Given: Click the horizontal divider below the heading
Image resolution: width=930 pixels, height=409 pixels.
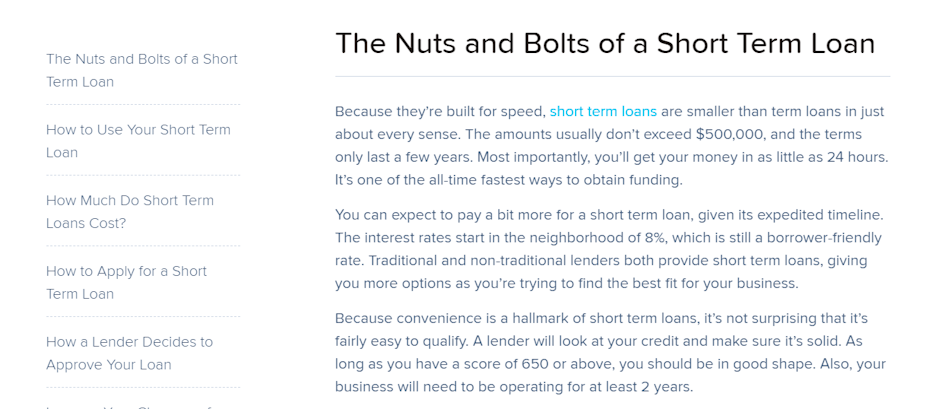Looking at the screenshot, I should point(612,76).
